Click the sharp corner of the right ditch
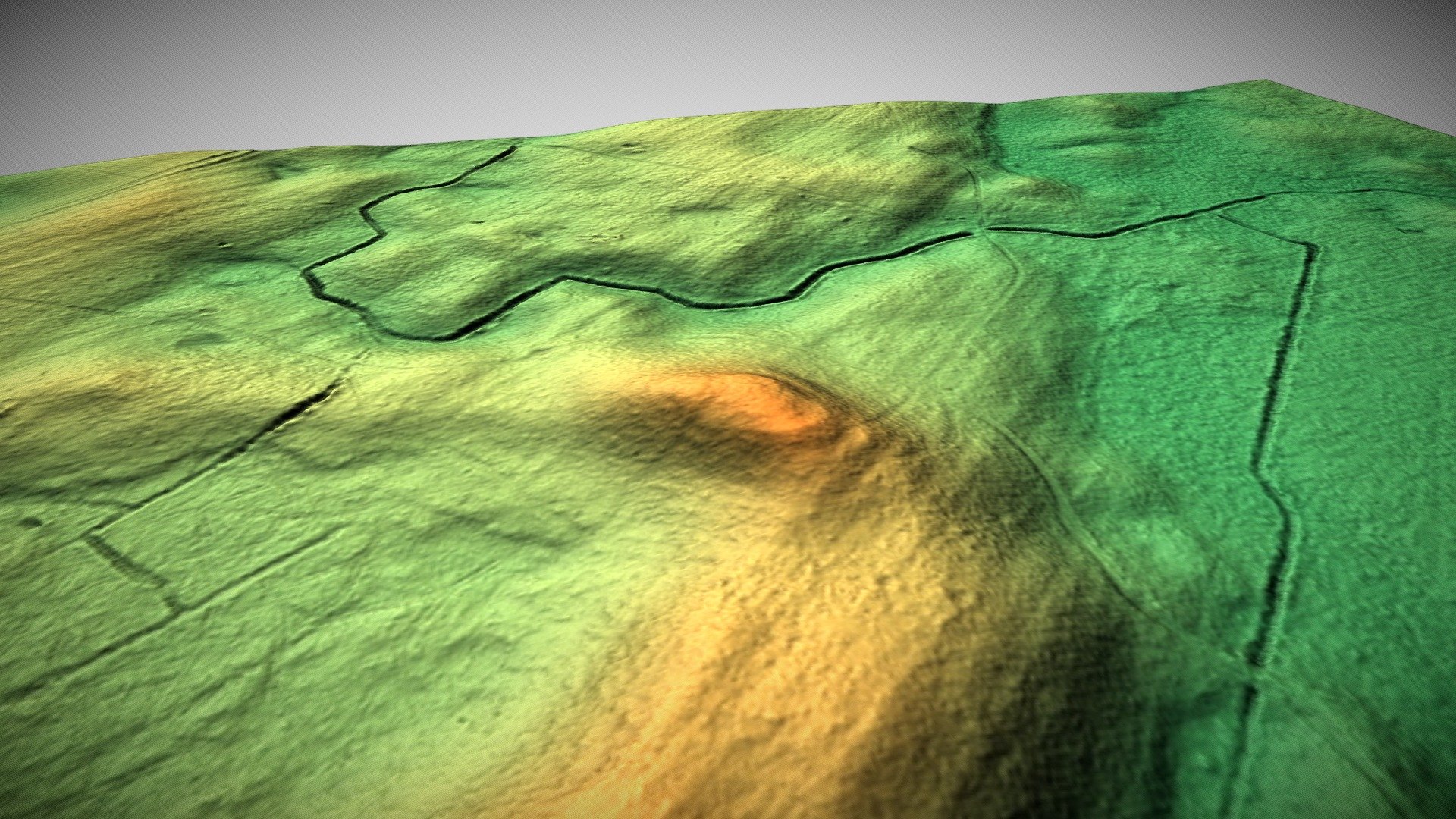The height and width of the screenshot is (819, 1456). (x=1310, y=246)
